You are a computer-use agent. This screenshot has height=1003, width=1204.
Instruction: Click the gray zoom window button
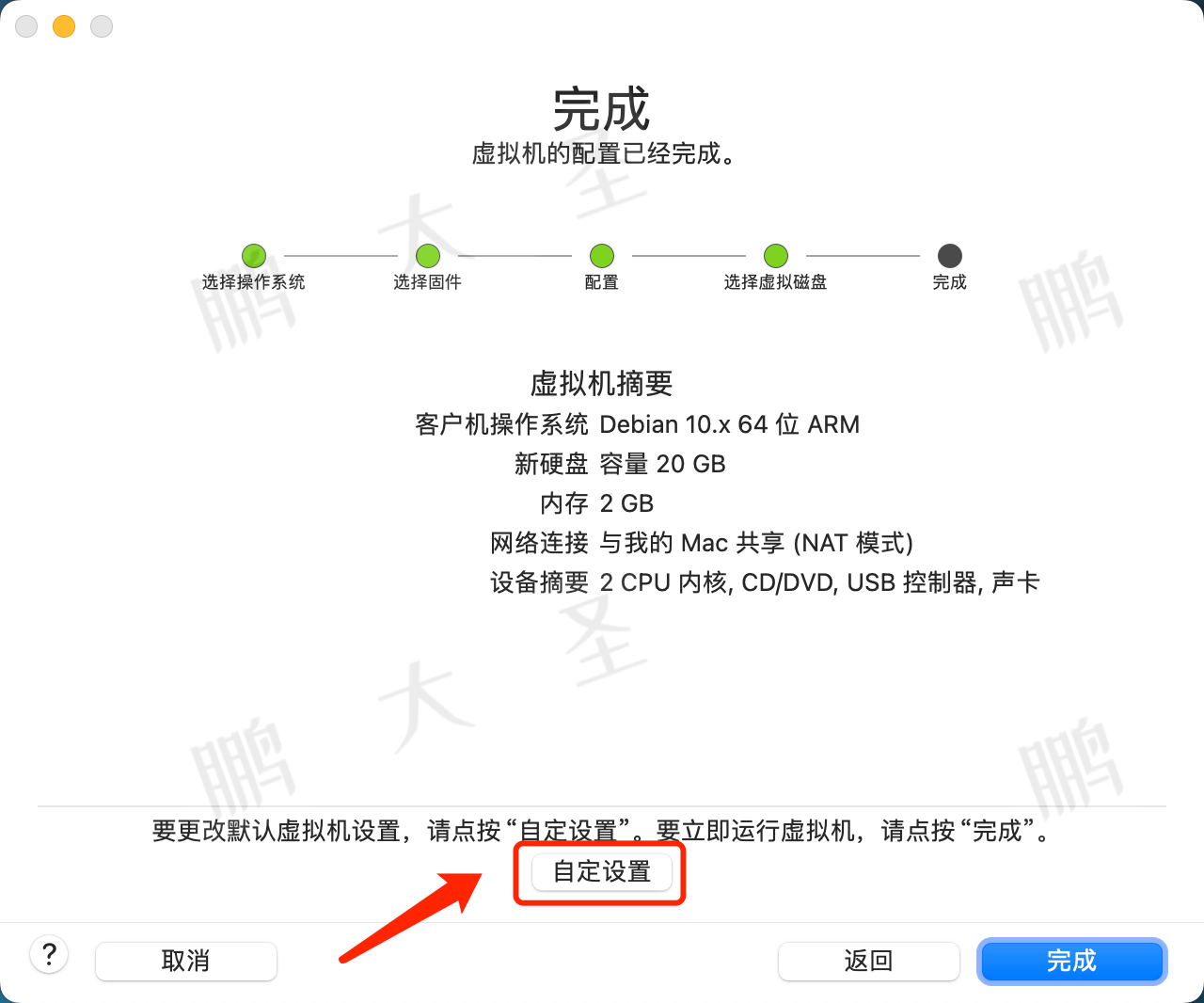102,26
